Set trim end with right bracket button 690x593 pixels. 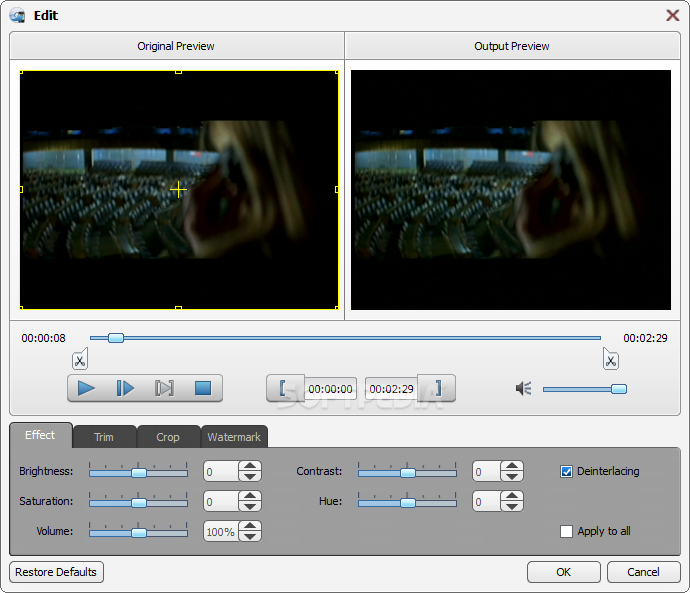point(436,388)
